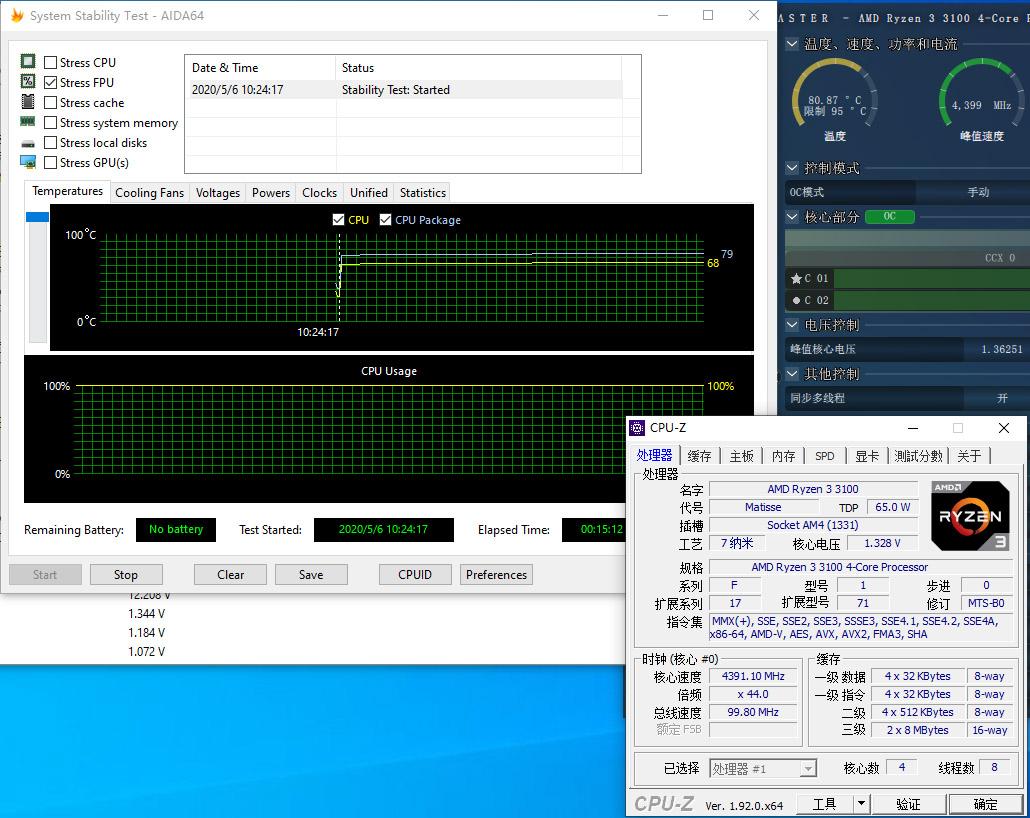Collapse the other controls section
Screen dimensions: 1030x818
pyautogui.click(x=792, y=374)
